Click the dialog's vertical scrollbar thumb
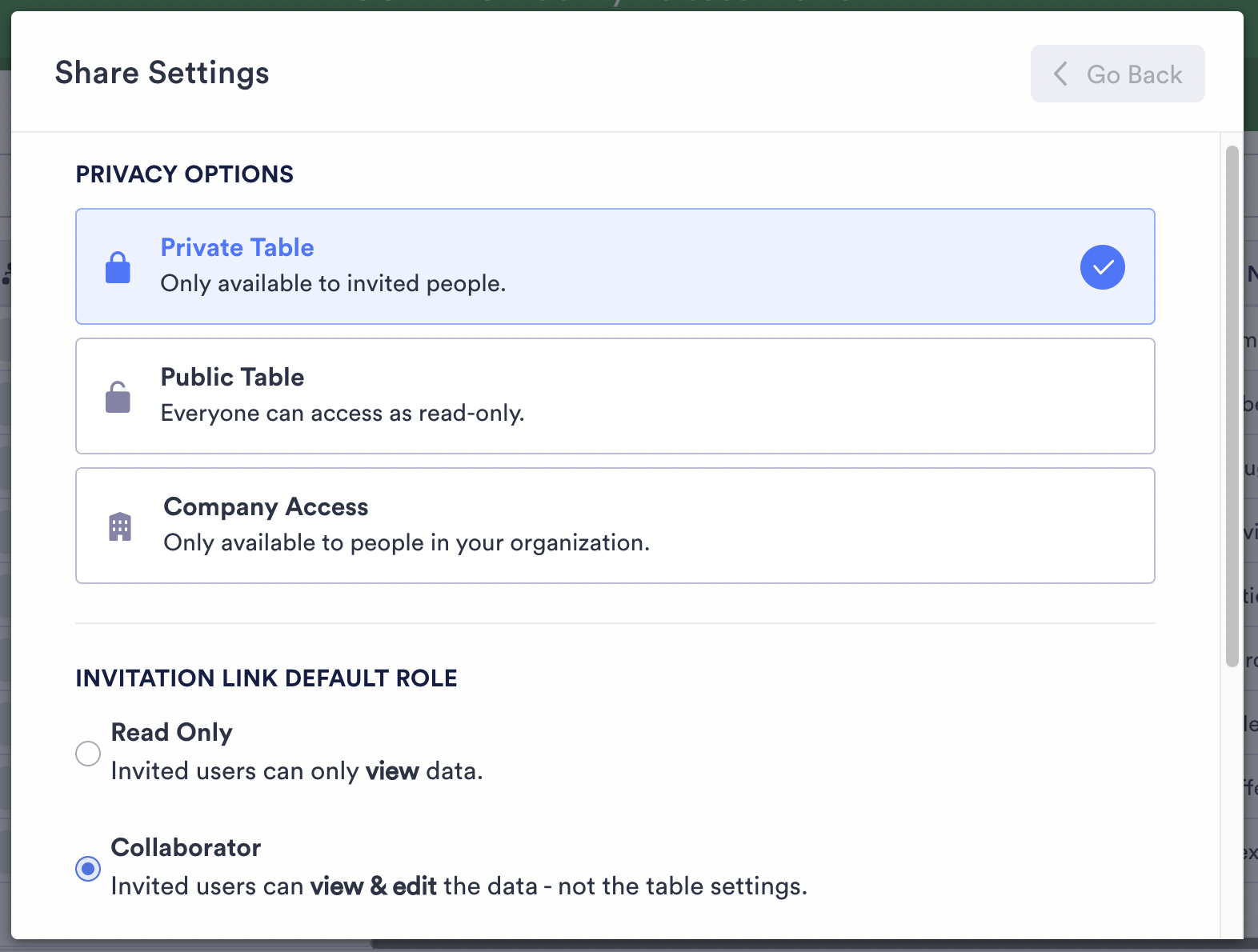 (1232, 406)
